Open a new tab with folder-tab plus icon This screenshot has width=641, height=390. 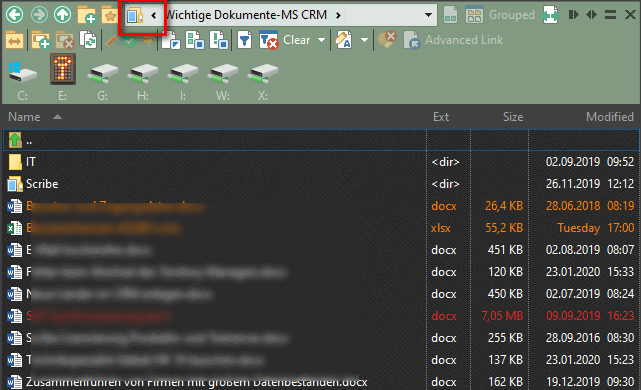pos(40,40)
